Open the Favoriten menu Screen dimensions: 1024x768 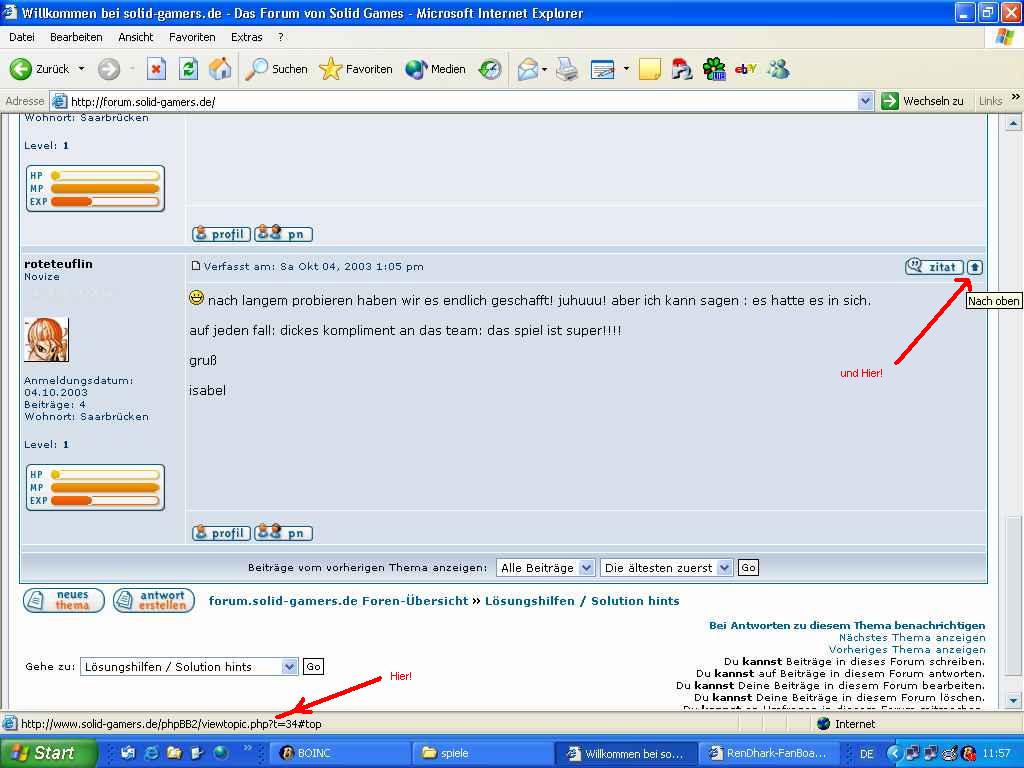click(192, 37)
